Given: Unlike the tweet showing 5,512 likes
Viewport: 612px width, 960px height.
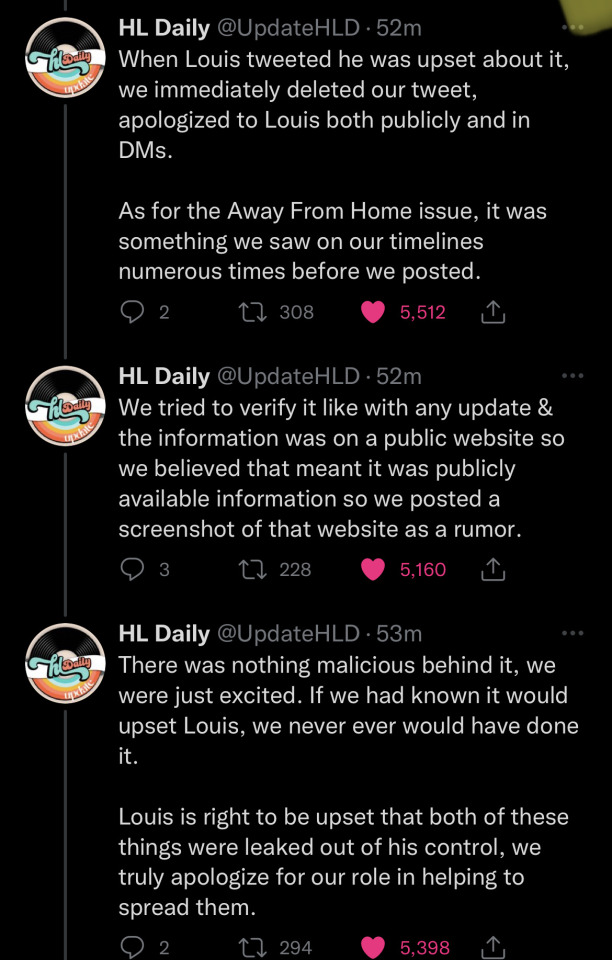Looking at the screenshot, I should pos(372,312).
